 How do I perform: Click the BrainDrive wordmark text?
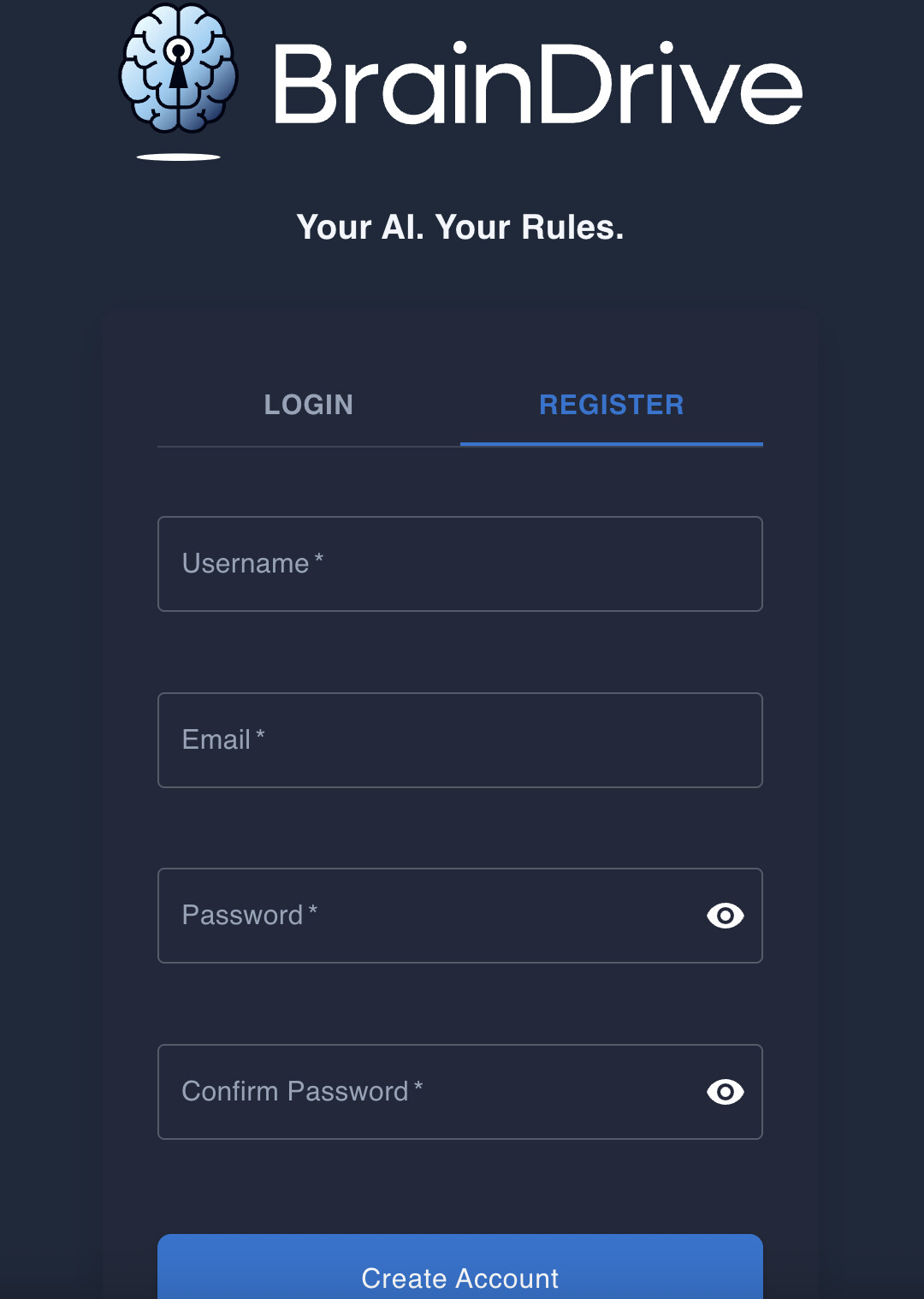click(537, 84)
